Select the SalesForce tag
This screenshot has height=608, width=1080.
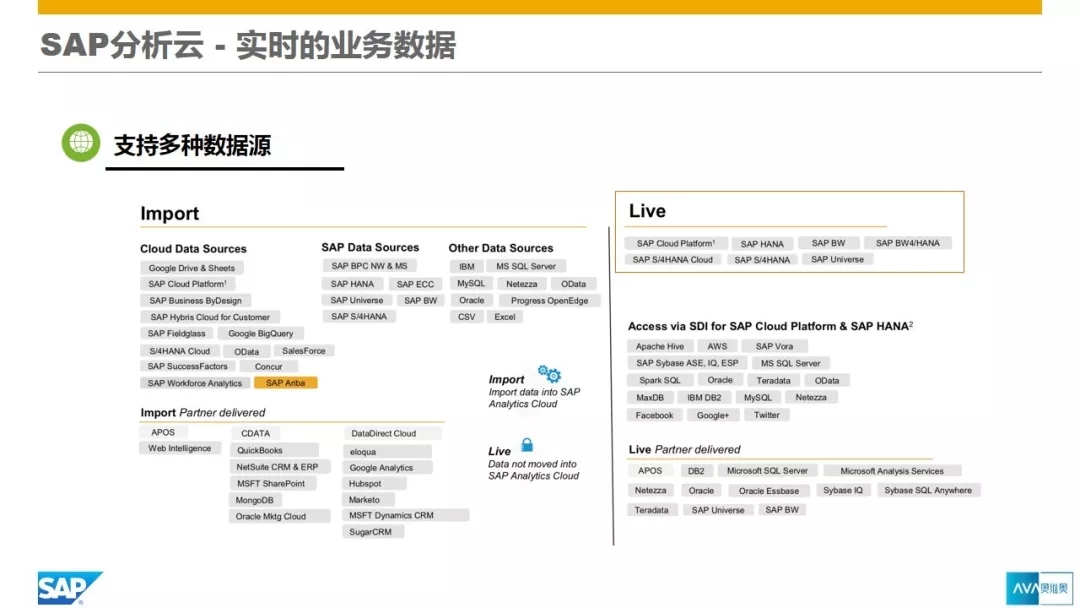tap(304, 350)
